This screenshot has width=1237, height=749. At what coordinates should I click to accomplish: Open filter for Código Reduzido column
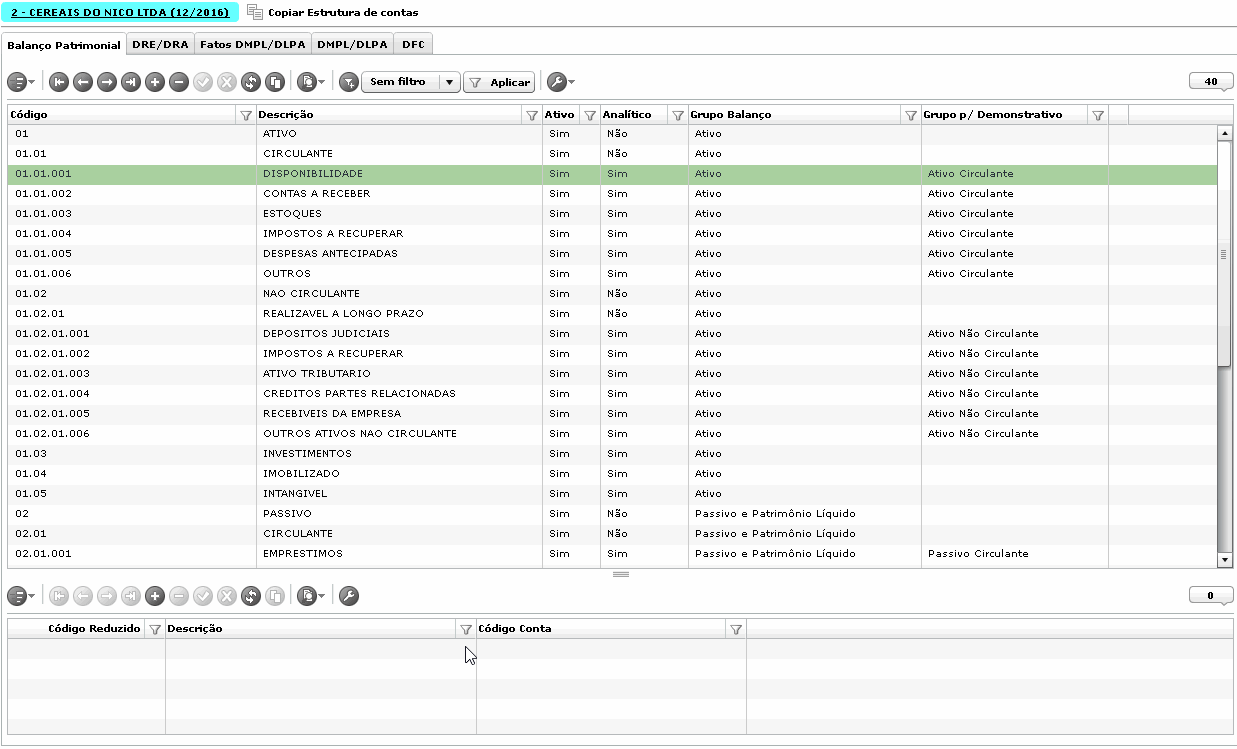pyautogui.click(x=155, y=629)
